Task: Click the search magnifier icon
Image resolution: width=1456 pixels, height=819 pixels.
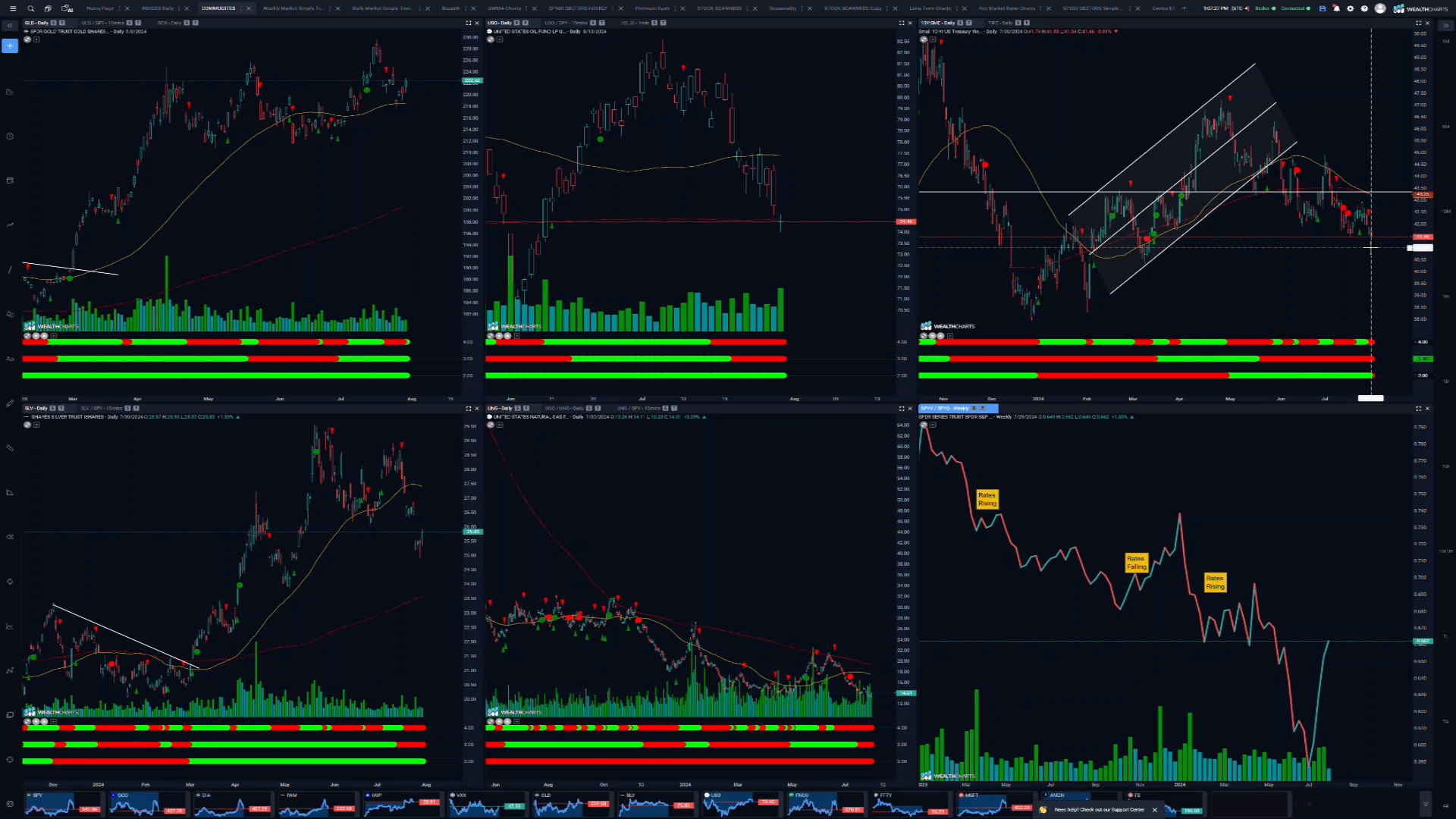Action: 31,8
